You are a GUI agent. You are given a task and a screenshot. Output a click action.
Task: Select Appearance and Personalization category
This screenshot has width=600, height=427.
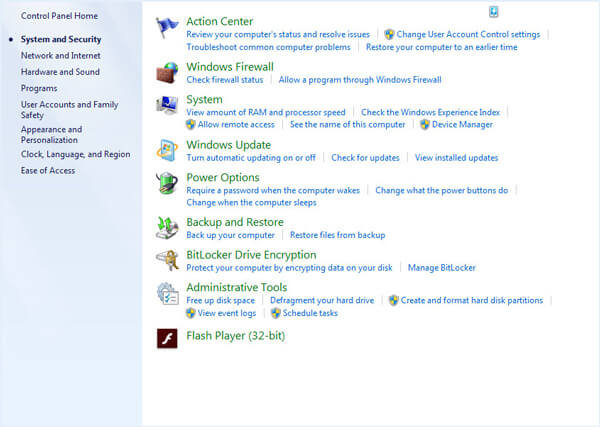click(x=51, y=135)
